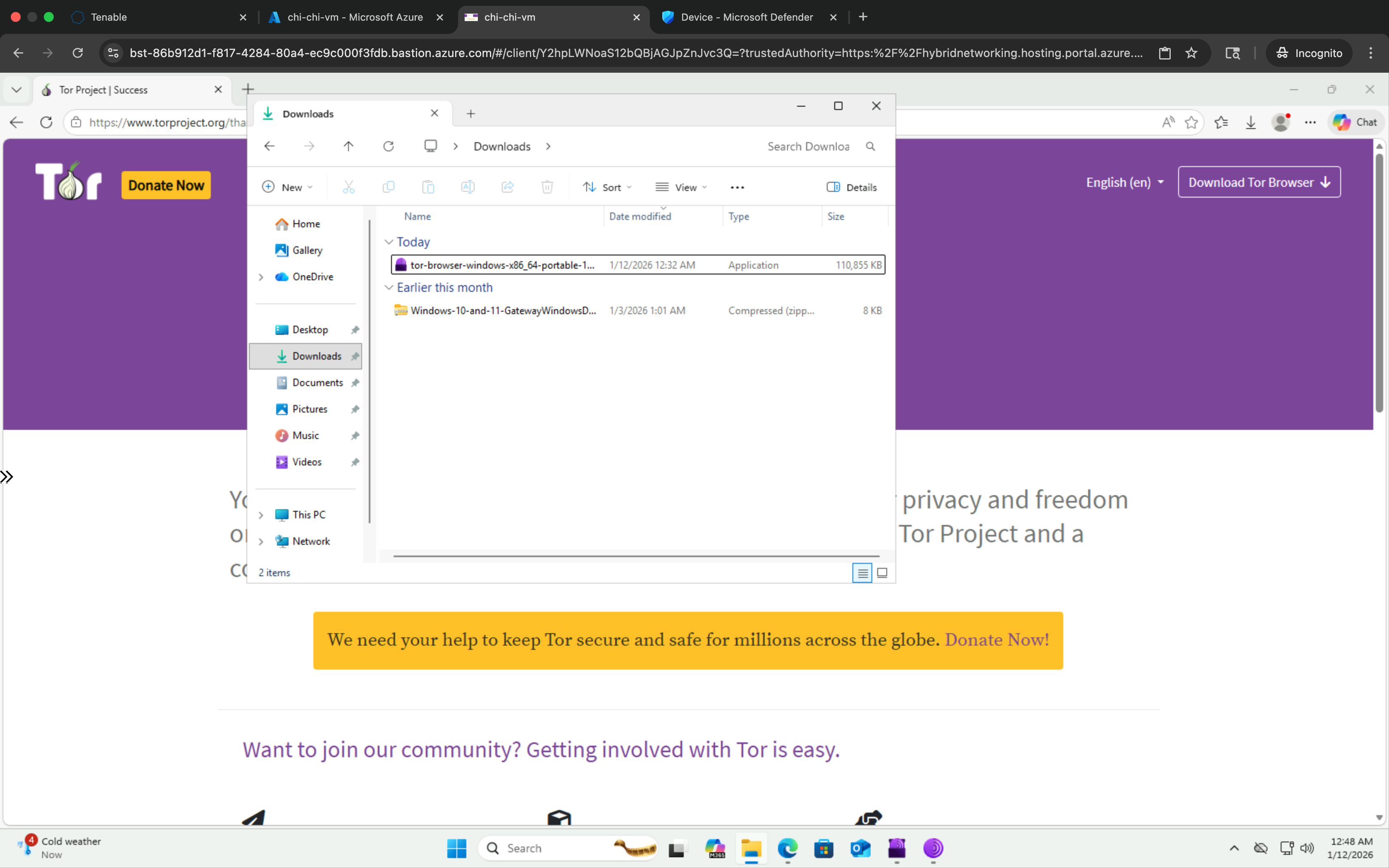
Task: Select details list view in status bar
Action: [862, 573]
